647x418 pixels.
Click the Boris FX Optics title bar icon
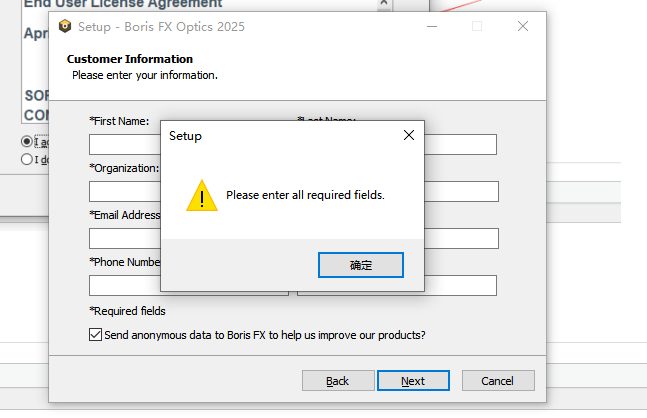(x=65, y=27)
